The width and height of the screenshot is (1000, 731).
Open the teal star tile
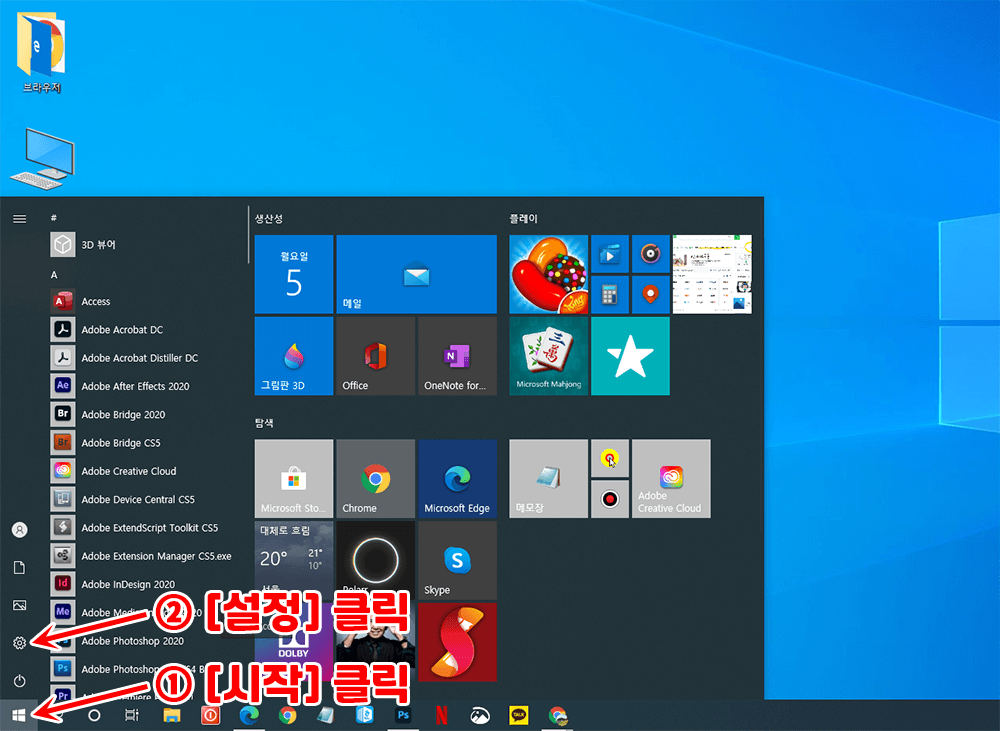pos(630,356)
